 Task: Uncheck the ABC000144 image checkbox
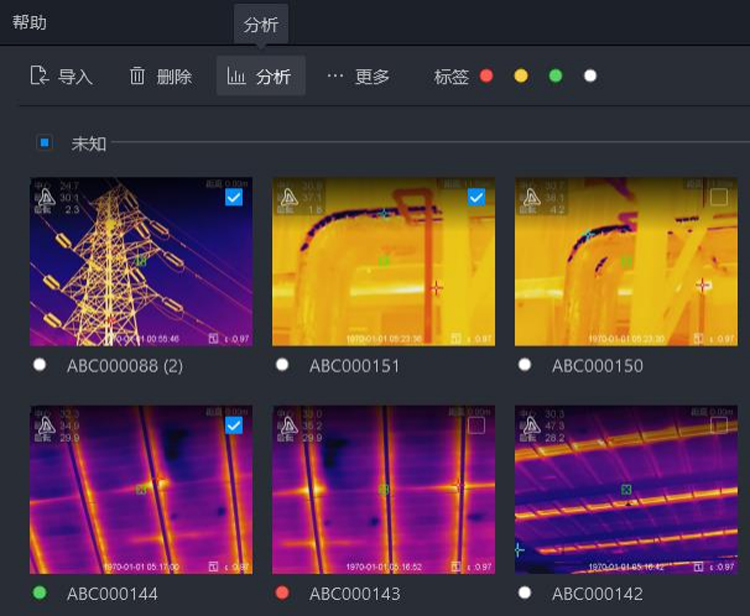233,426
